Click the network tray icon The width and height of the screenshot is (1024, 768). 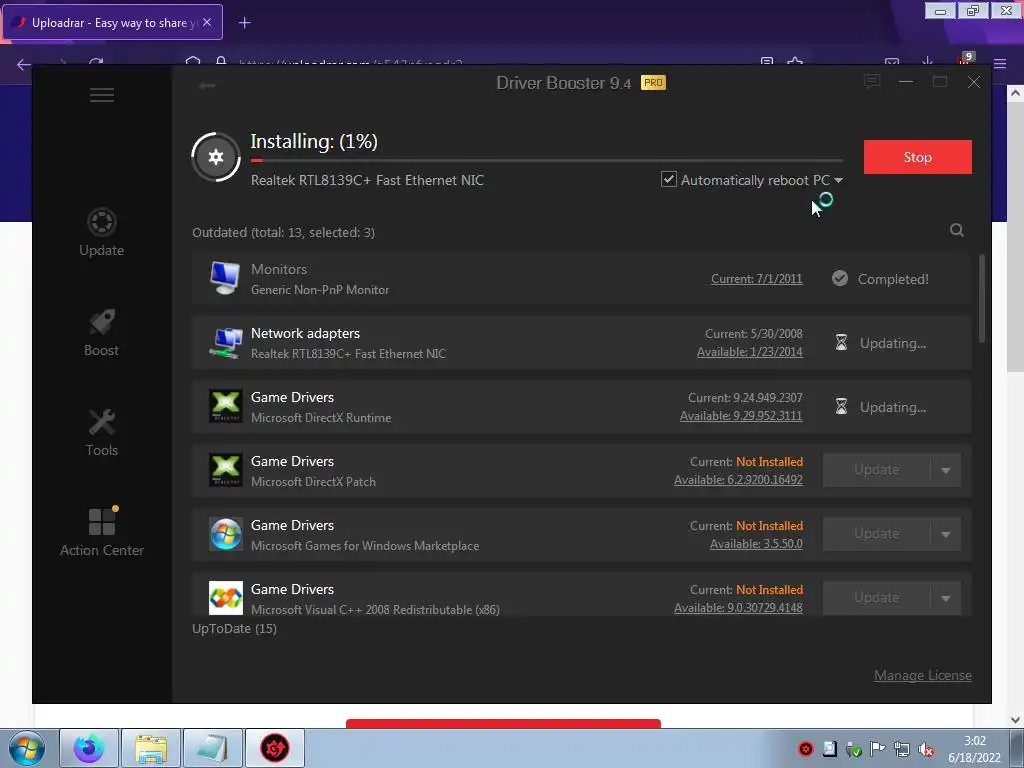point(902,750)
